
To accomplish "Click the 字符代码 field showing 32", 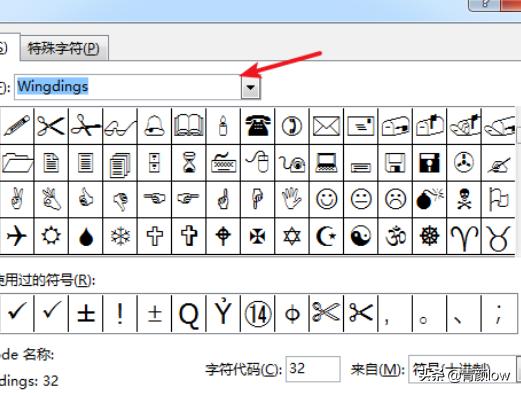I will (313, 369).
